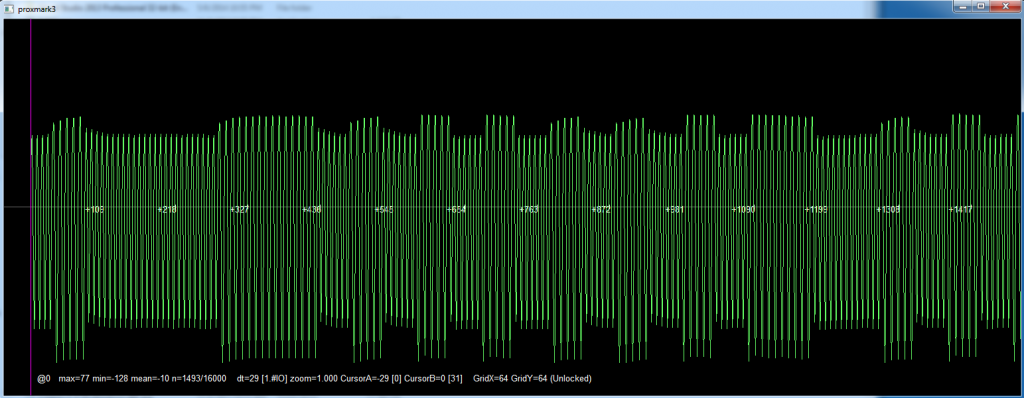Place cursor at the +872 sample marker
The height and width of the screenshot is (398, 1024).
[601, 210]
